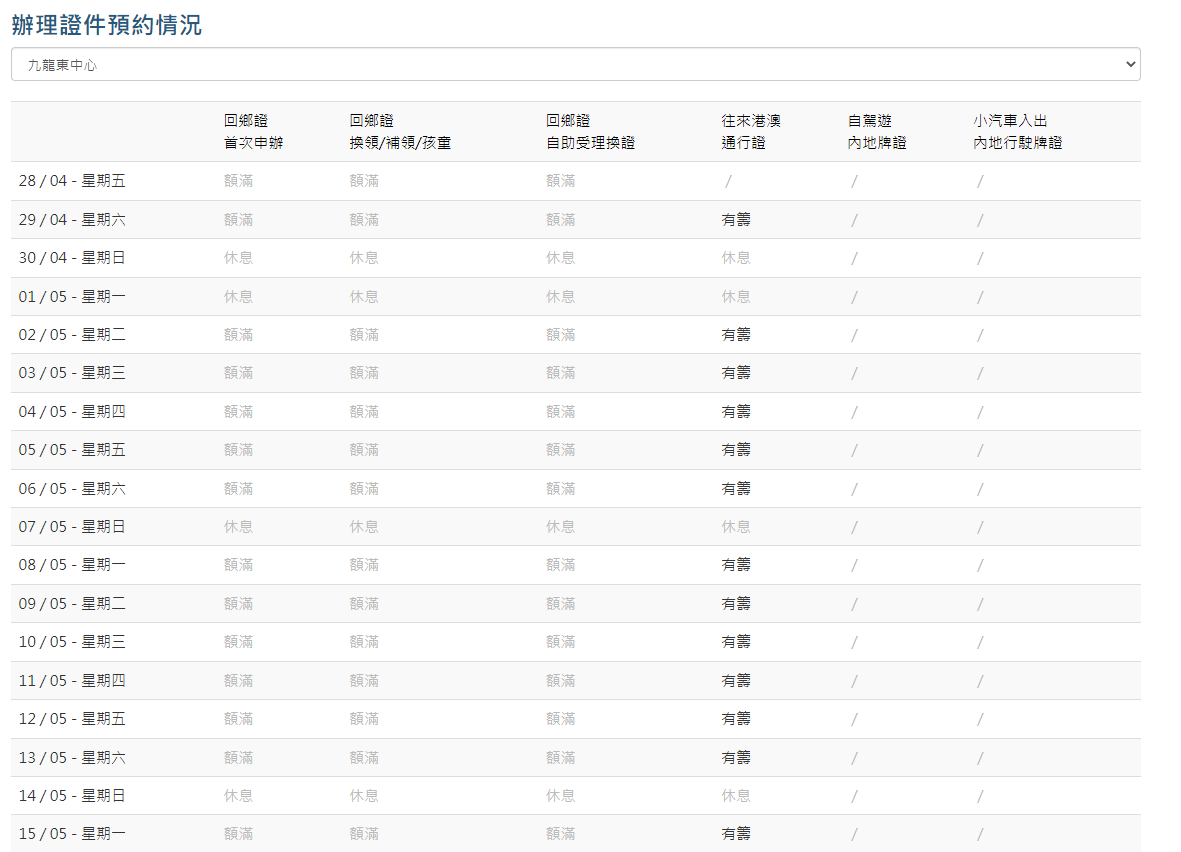Click the date 30 / 04 - 星期日
The width and height of the screenshot is (1181, 852).
point(72,258)
